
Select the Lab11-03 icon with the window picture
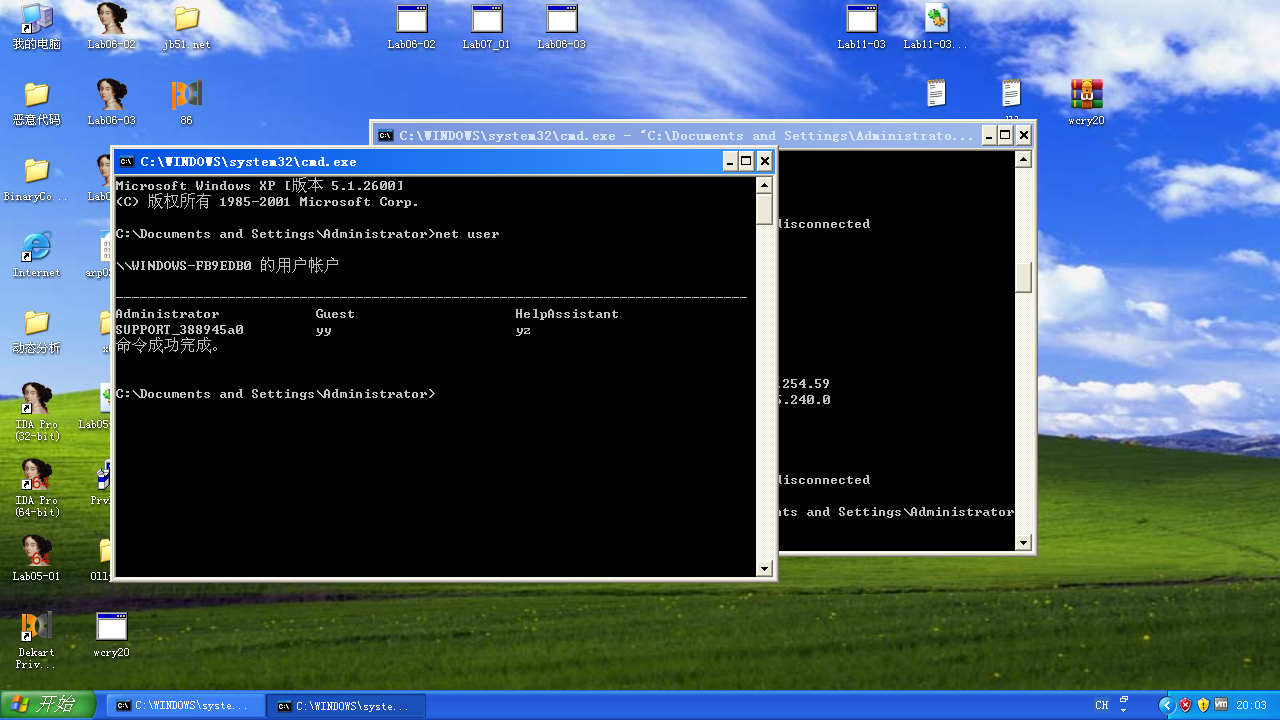tap(862, 25)
